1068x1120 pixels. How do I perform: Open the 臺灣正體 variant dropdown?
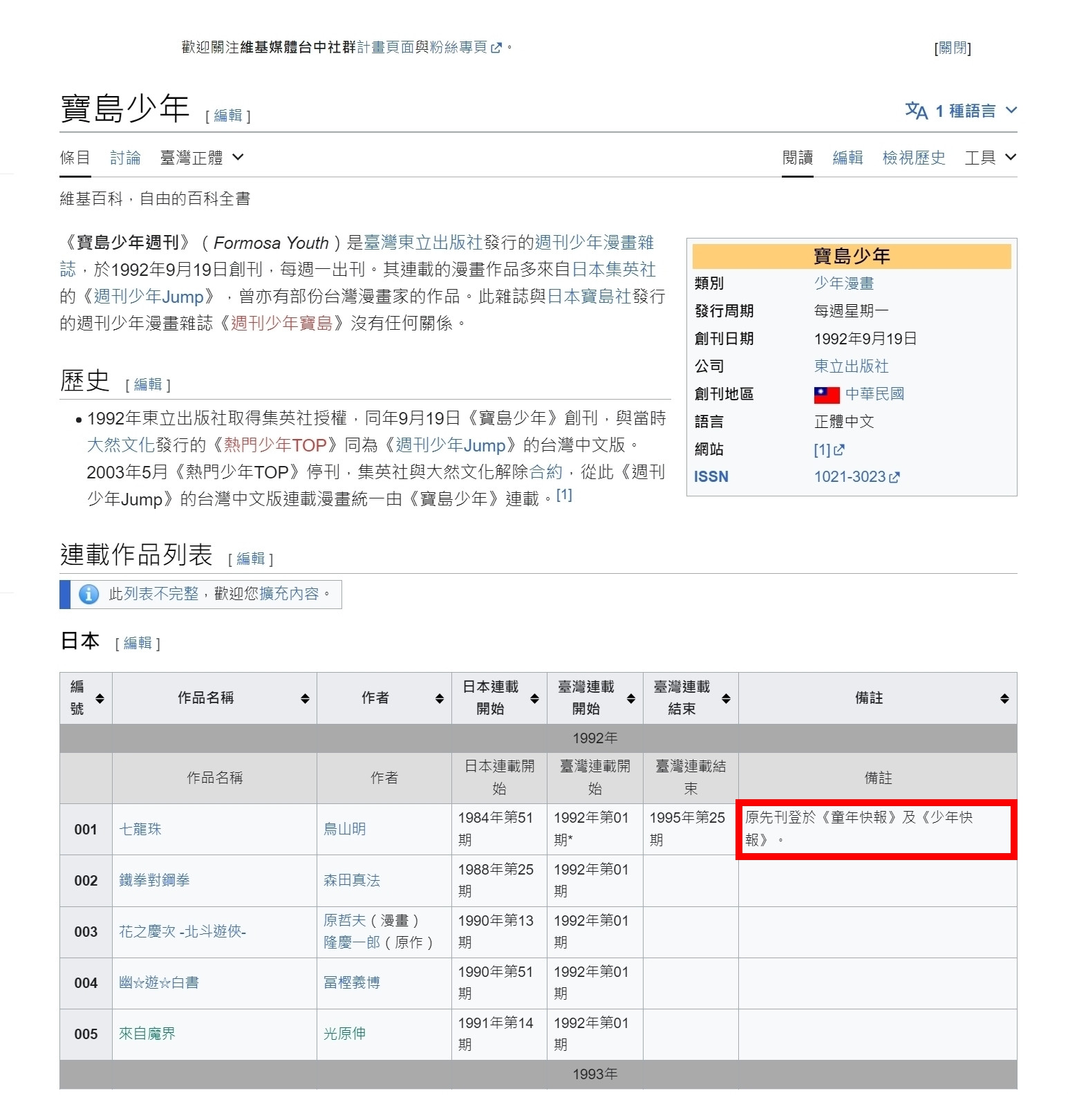[202, 158]
